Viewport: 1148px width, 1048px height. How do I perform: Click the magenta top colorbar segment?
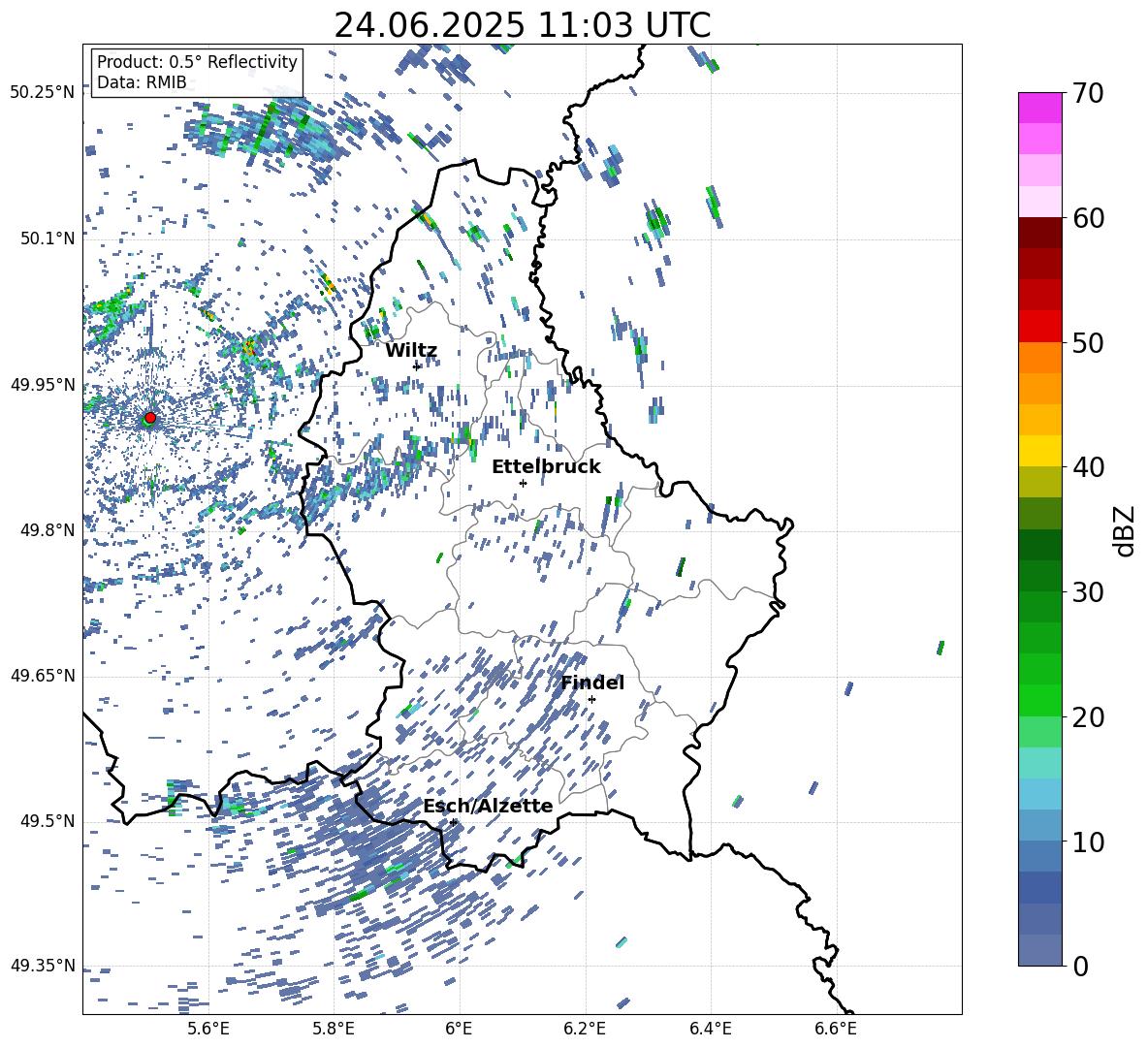click(x=1039, y=109)
